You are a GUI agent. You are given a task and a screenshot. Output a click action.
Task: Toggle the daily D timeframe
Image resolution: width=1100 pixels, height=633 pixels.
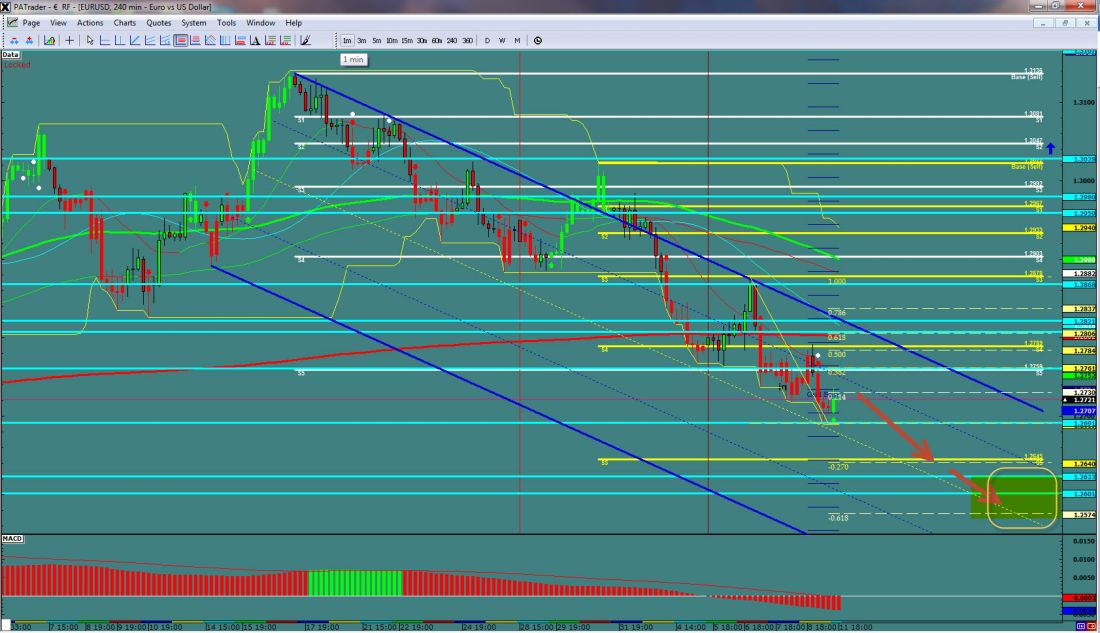(487, 41)
